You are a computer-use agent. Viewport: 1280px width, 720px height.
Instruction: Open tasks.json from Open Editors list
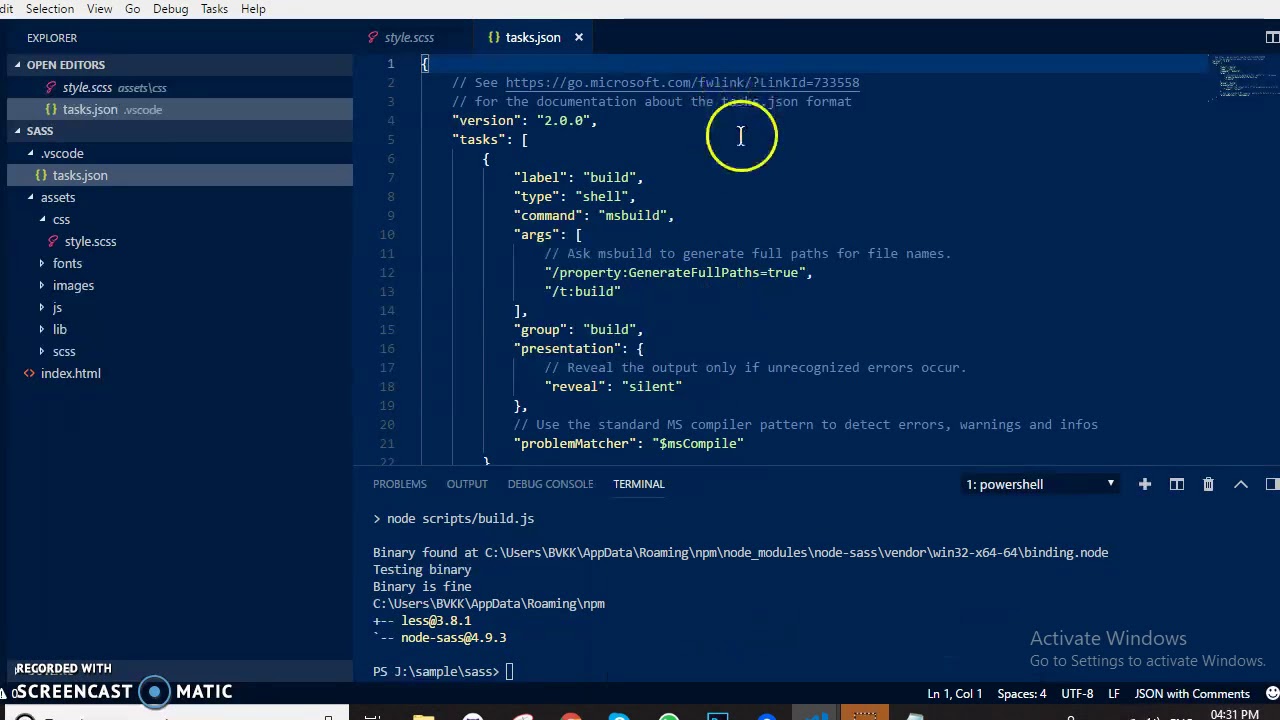[180, 110]
